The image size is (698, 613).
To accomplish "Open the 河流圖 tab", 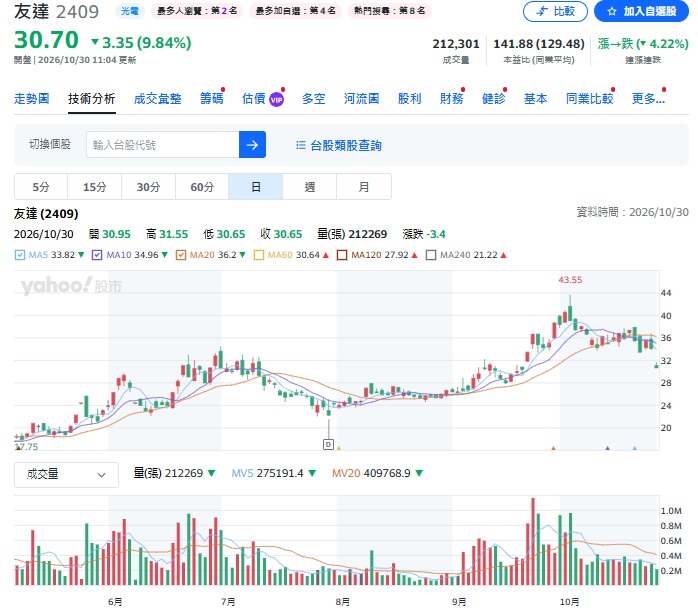I will pyautogui.click(x=361, y=99).
